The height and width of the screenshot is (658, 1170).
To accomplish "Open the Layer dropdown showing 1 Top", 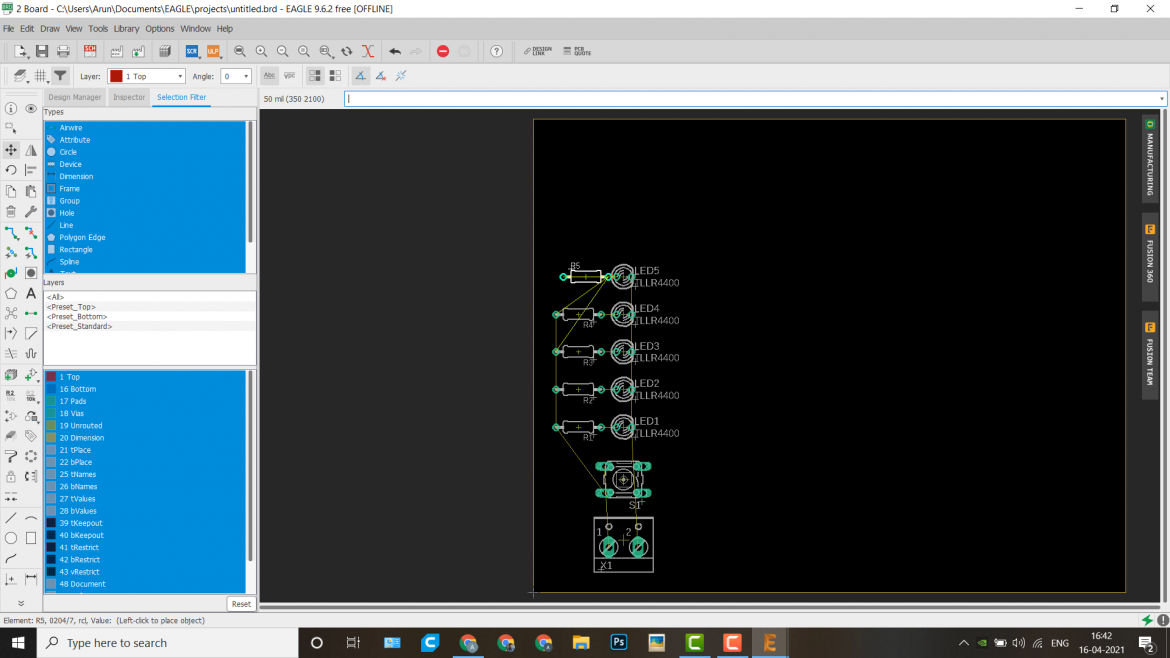I will coord(145,75).
